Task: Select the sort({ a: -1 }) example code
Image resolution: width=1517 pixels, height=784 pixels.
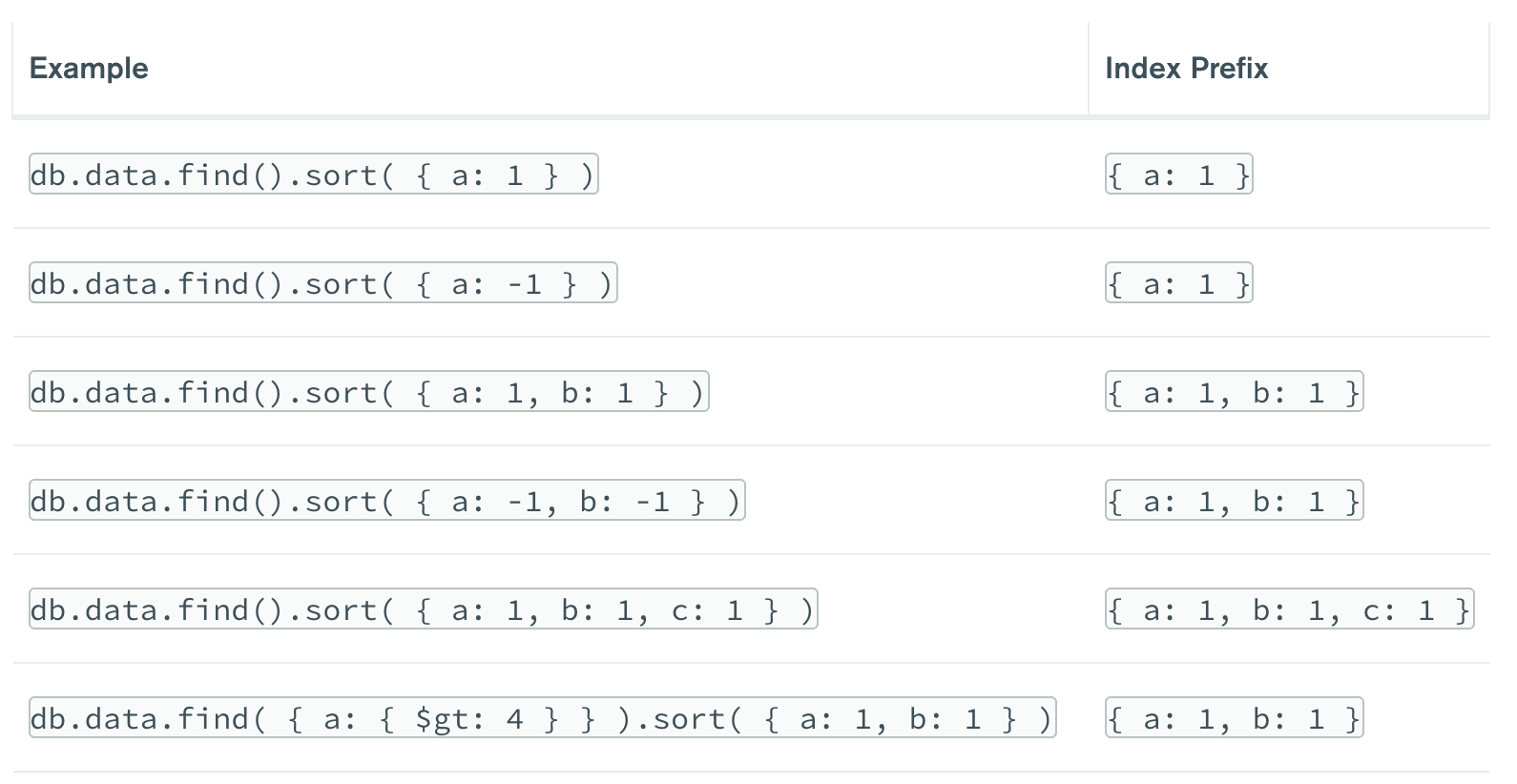Action: tap(323, 283)
